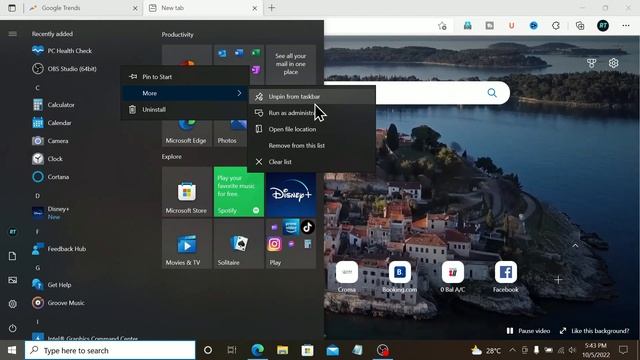640x360 pixels.
Task: Open the Documents shortcut in Start sidebar
Action: pyautogui.click(x=13, y=256)
